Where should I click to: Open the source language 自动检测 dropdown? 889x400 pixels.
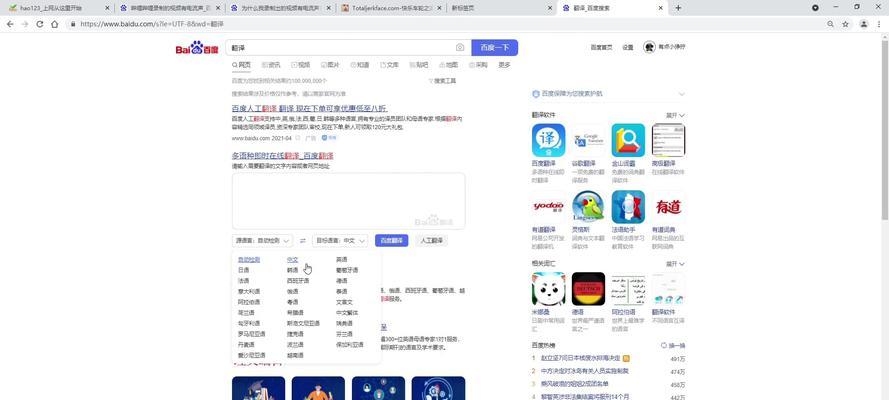tap(263, 241)
